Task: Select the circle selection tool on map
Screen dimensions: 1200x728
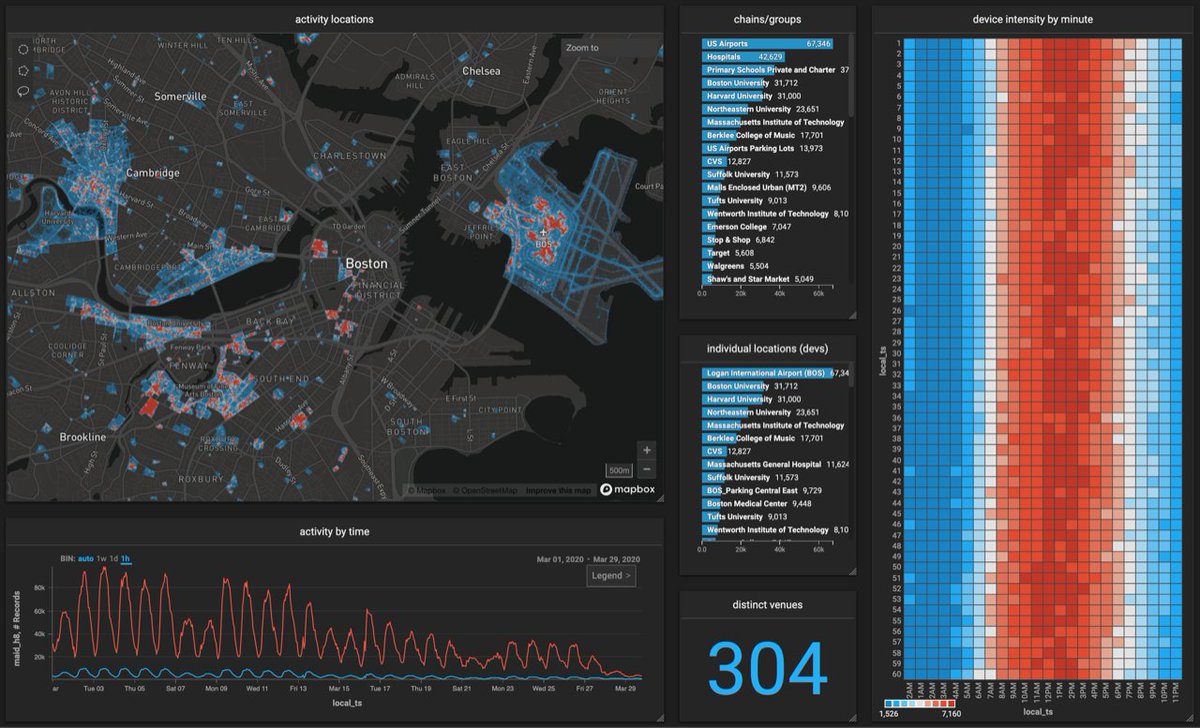Action: coord(23,49)
